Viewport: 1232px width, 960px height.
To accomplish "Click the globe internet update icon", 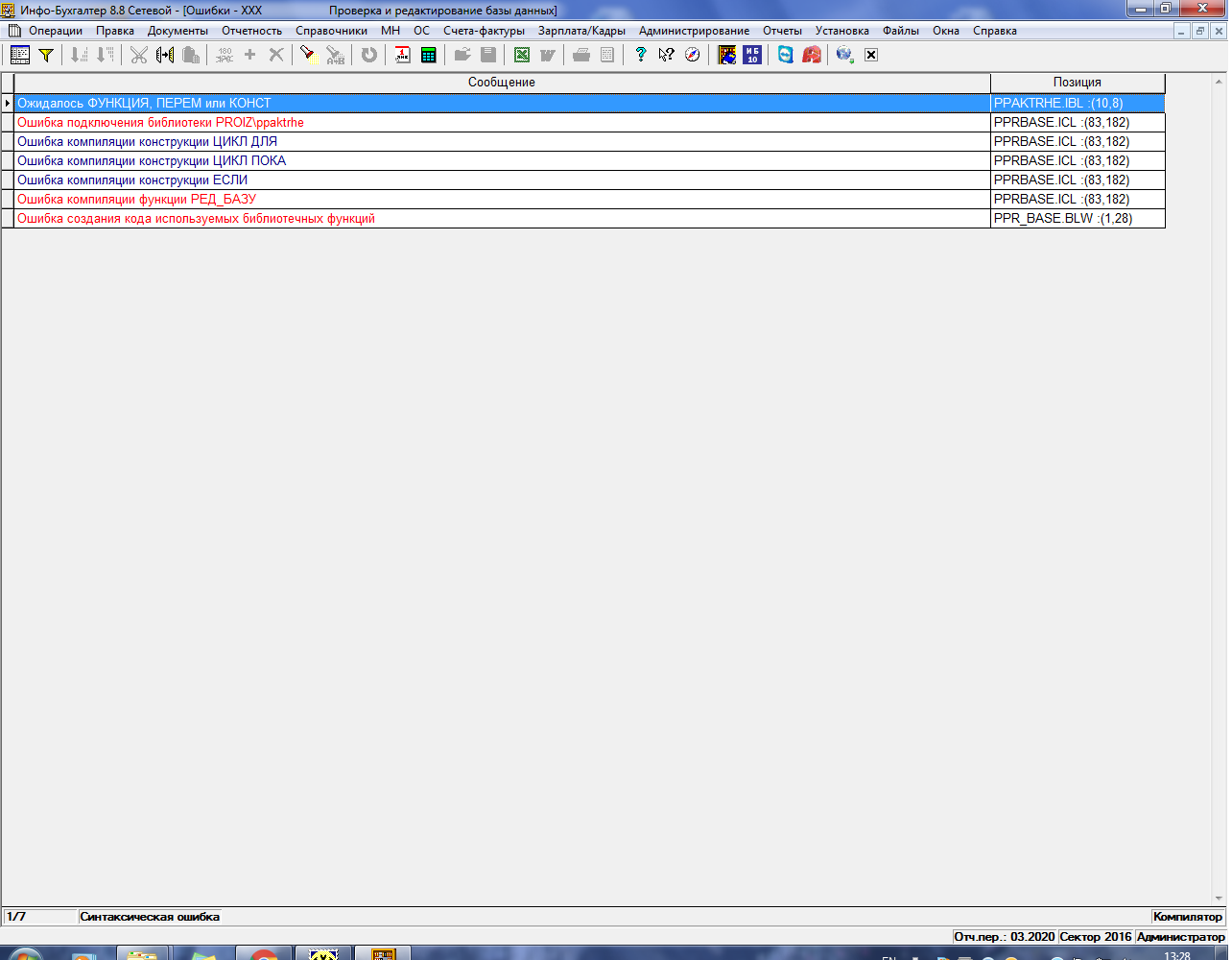I will click(x=844, y=55).
